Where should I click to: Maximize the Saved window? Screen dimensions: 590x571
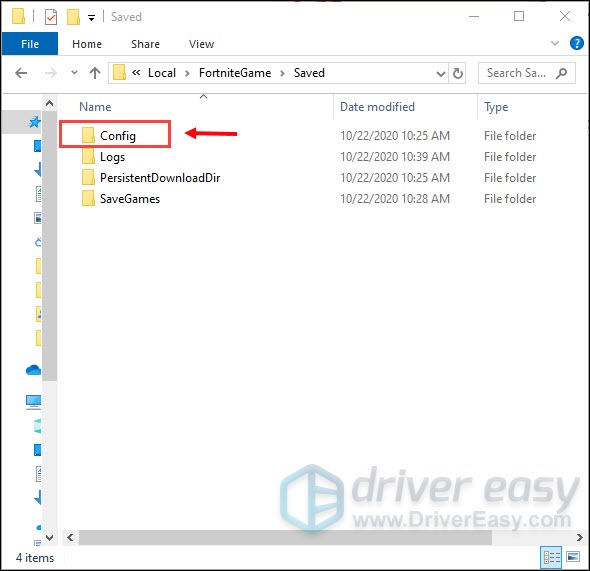tap(519, 16)
